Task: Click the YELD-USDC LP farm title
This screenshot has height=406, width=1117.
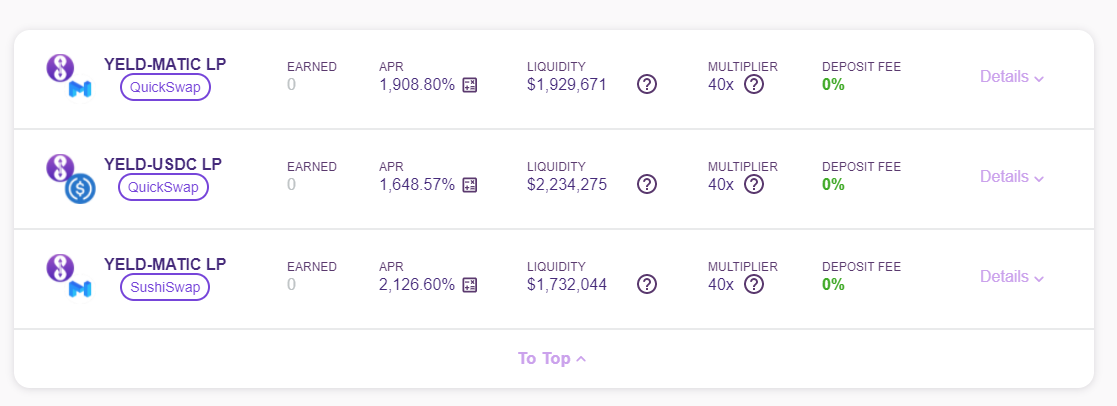Action: 163,165
